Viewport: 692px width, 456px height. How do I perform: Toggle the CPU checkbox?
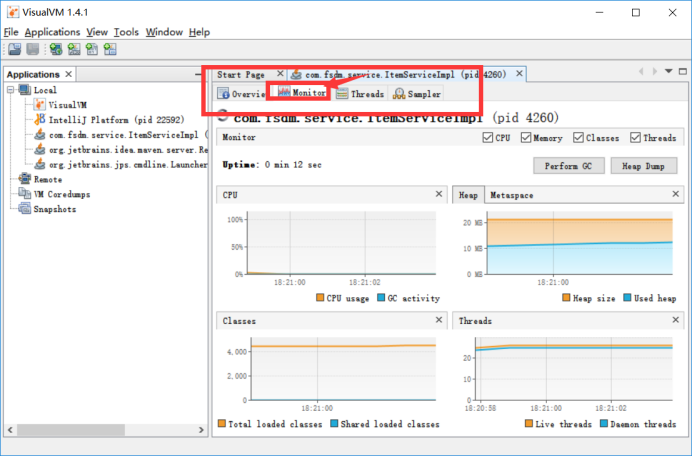[487, 138]
